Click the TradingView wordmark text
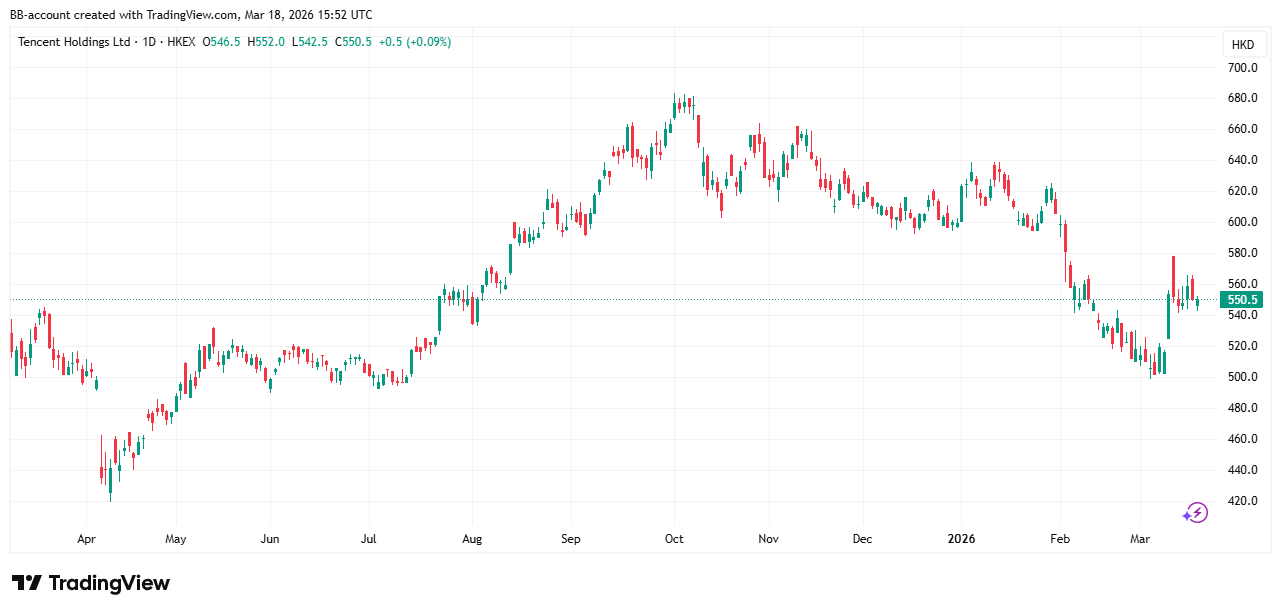This screenshot has width=1281, height=613. (x=109, y=583)
